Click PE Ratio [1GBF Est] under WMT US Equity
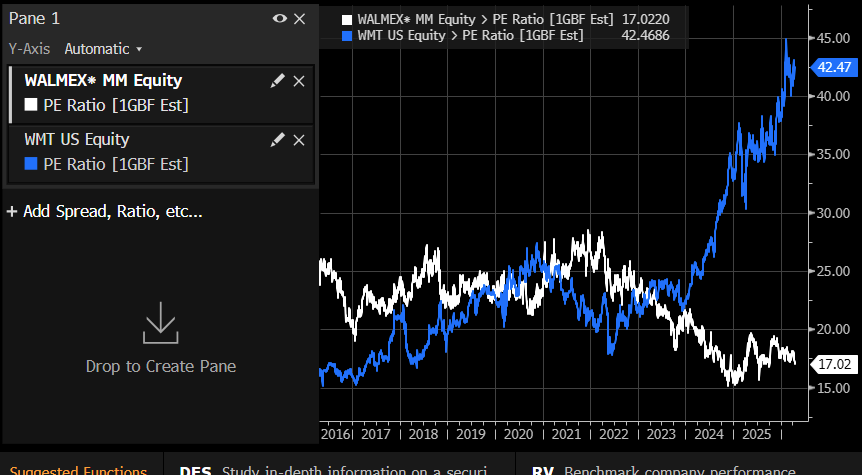 pos(116,164)
